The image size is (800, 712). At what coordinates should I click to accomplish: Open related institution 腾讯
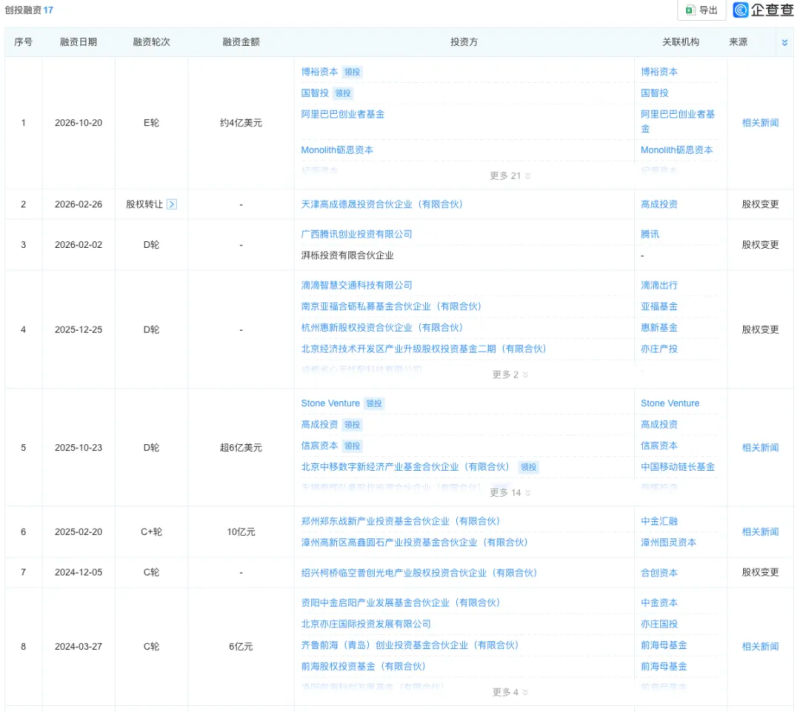[x=650, y=234]
